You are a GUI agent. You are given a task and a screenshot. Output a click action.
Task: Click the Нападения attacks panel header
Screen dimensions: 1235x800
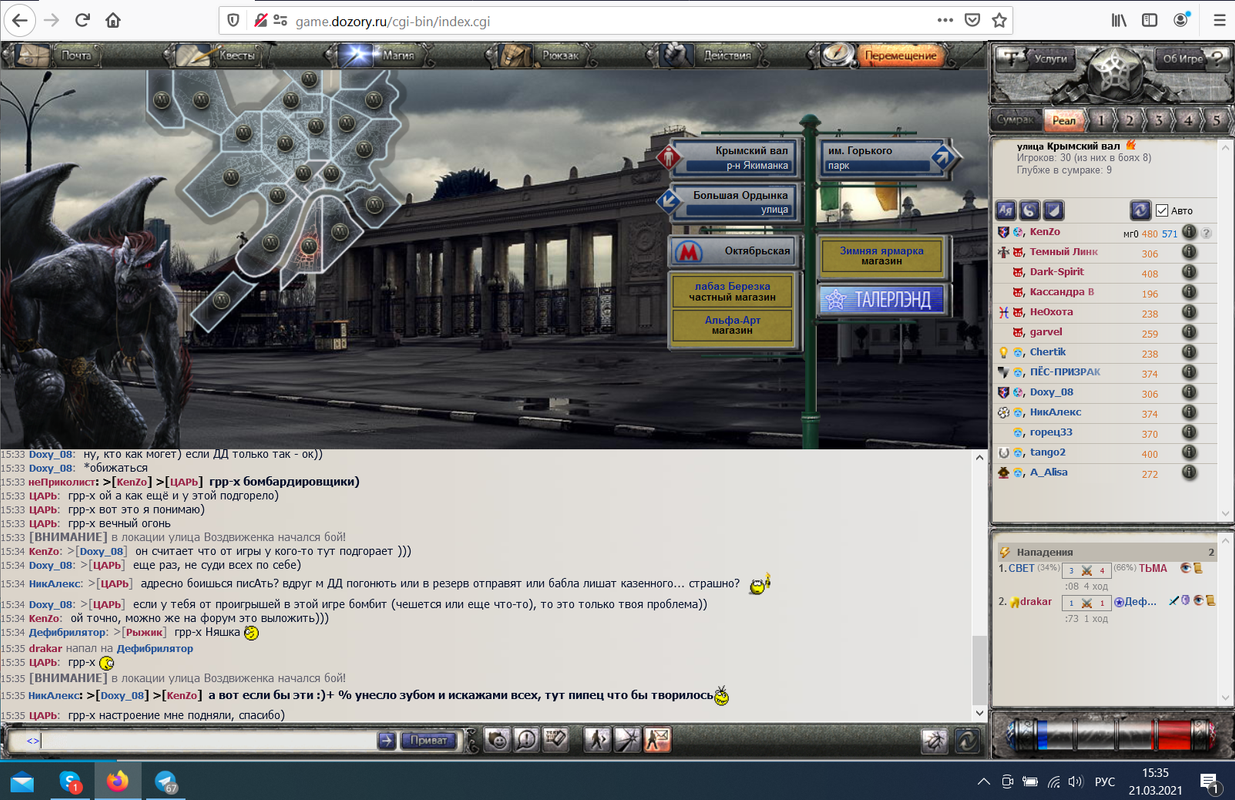[x=1106, y=551]
